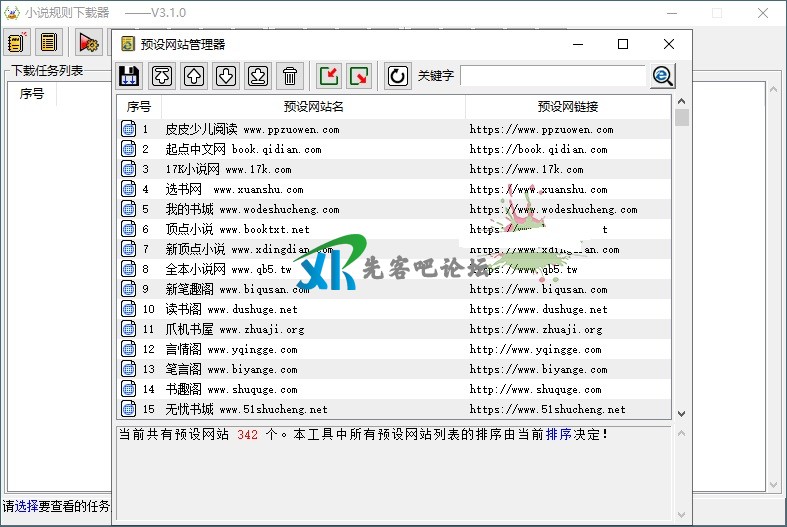
Task: Click the browser search icon beside keyword
Action: 662,76
